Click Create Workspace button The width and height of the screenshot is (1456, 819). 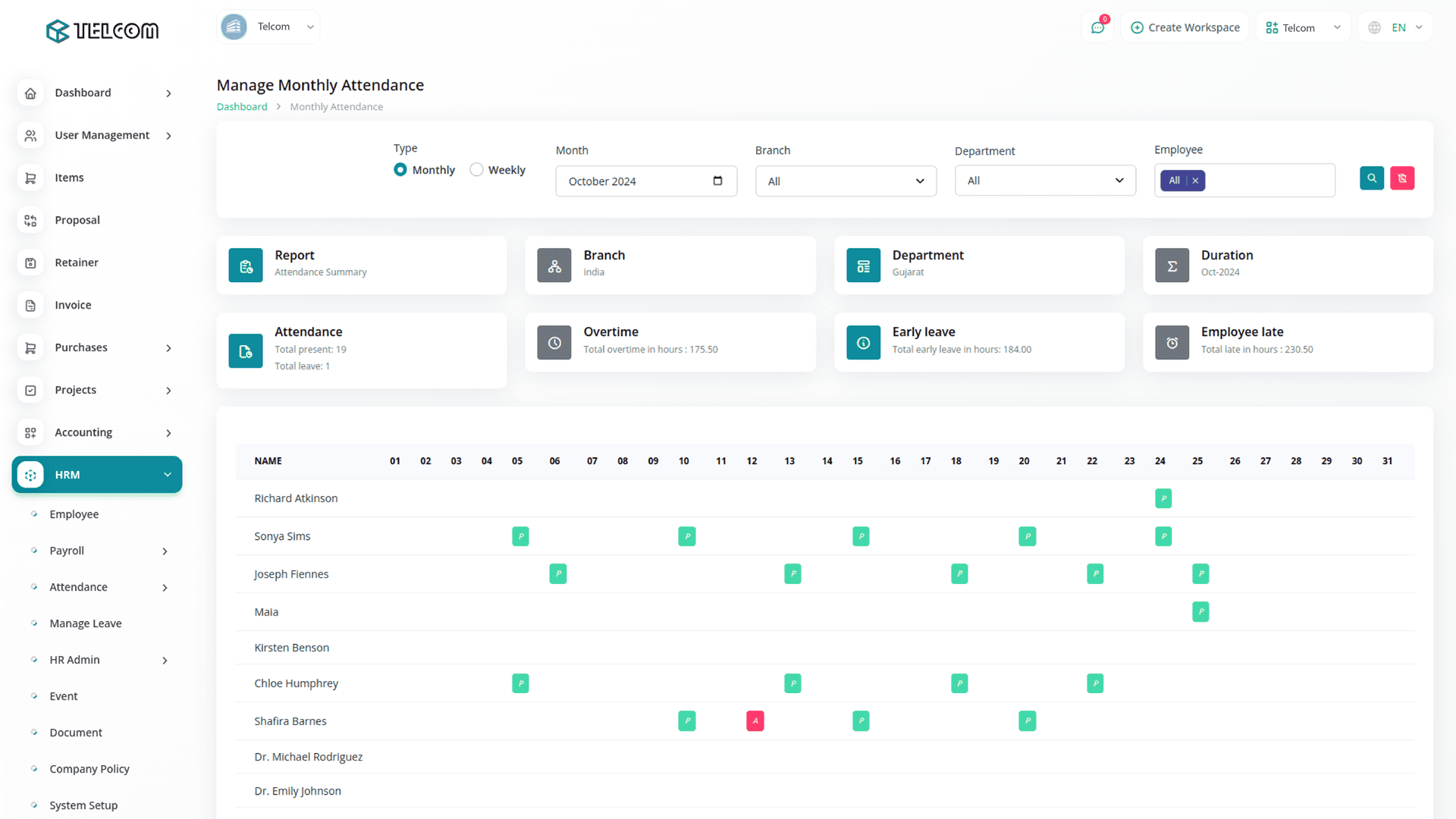[1185, 28]
